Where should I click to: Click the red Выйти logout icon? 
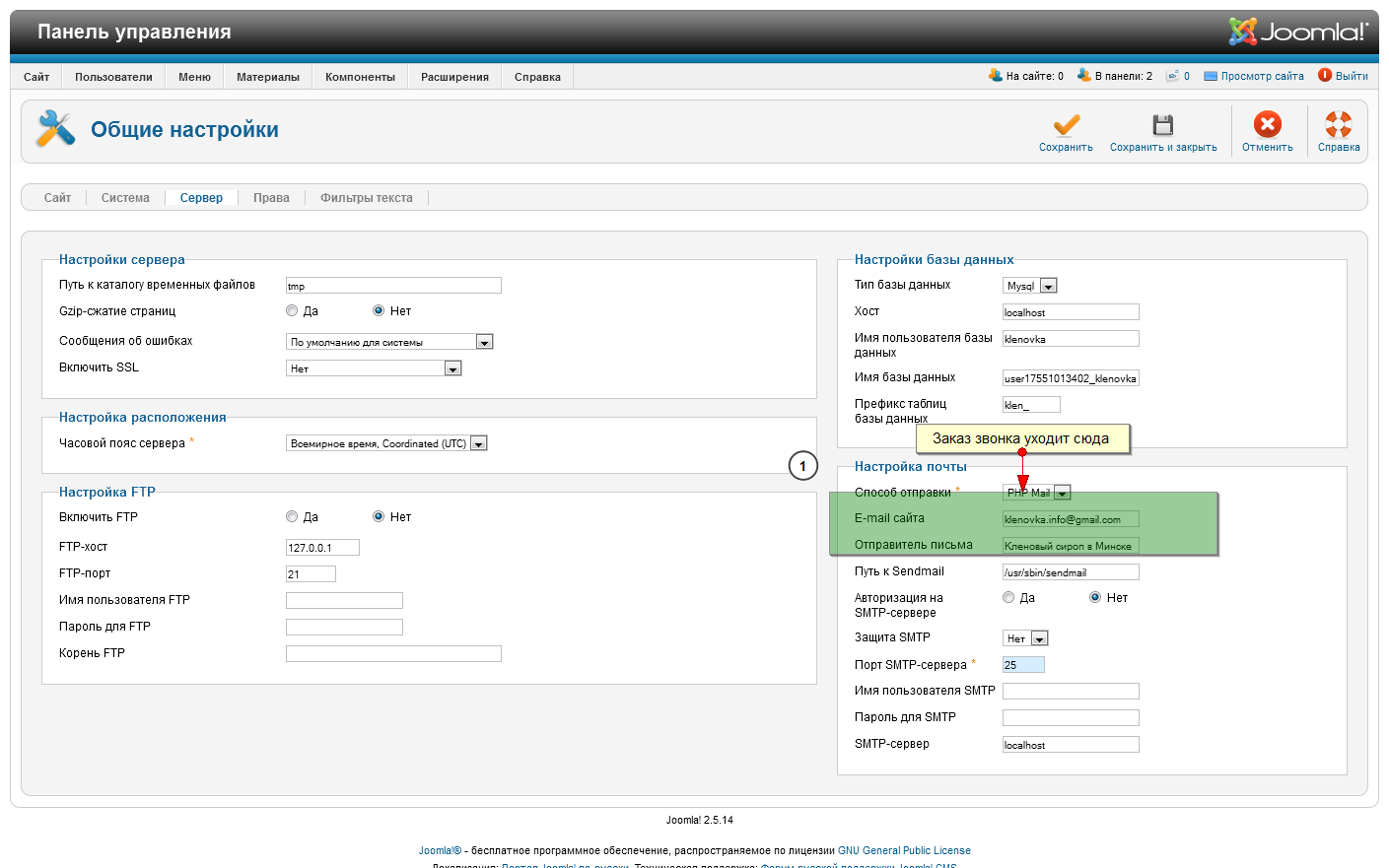(x=1325, y=76)
